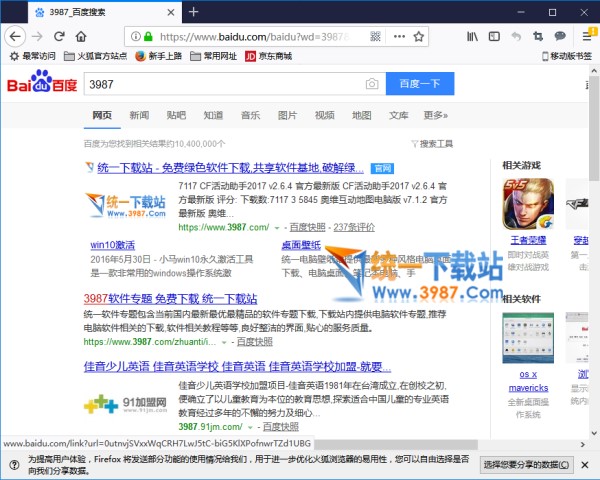Viewport: 600px width, 480px height.
Task: Open dropdown arrow beside www.3987.com result
Action: click(278, 227)
